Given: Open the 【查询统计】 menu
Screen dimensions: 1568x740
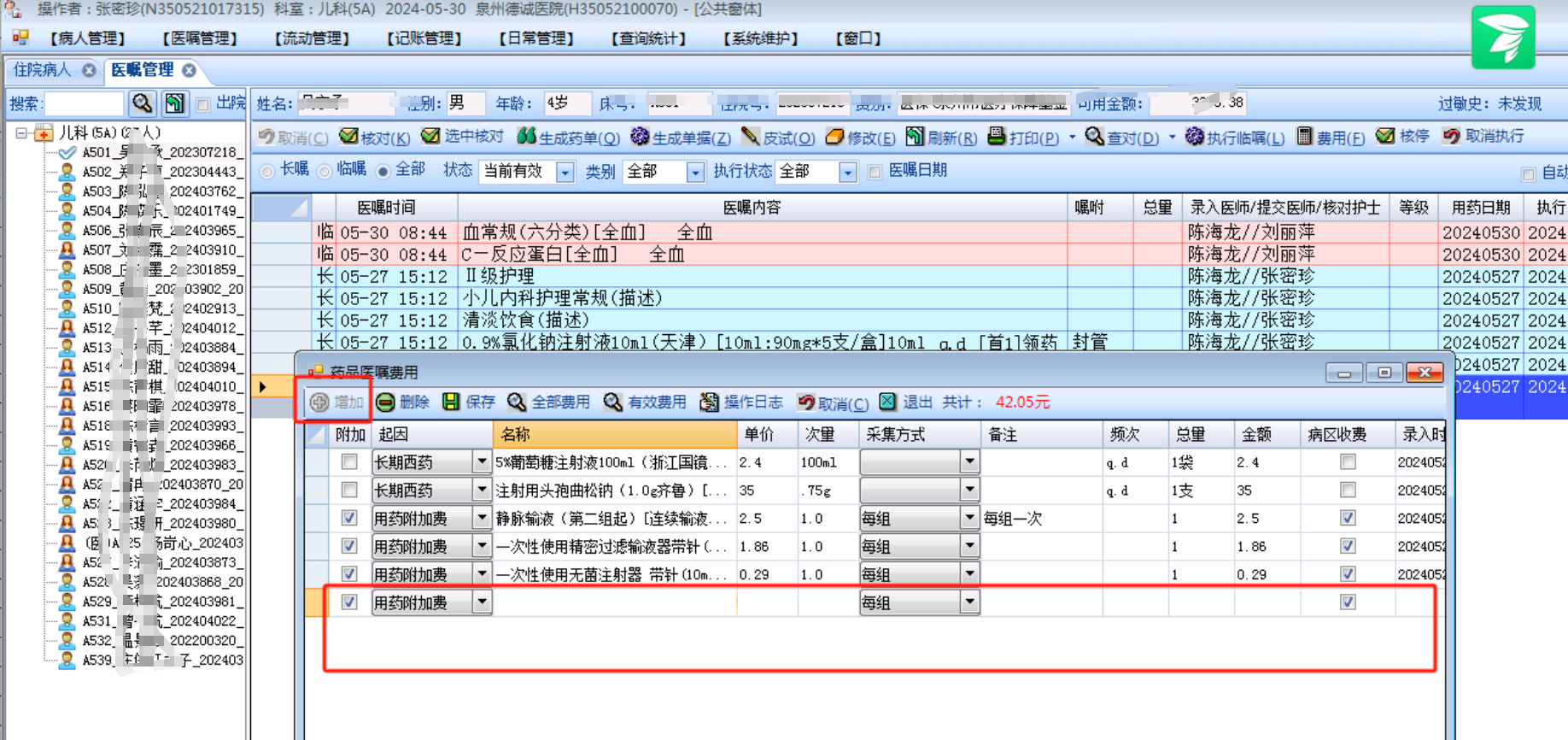Looking at the screenshot, I should coord(649,38).
